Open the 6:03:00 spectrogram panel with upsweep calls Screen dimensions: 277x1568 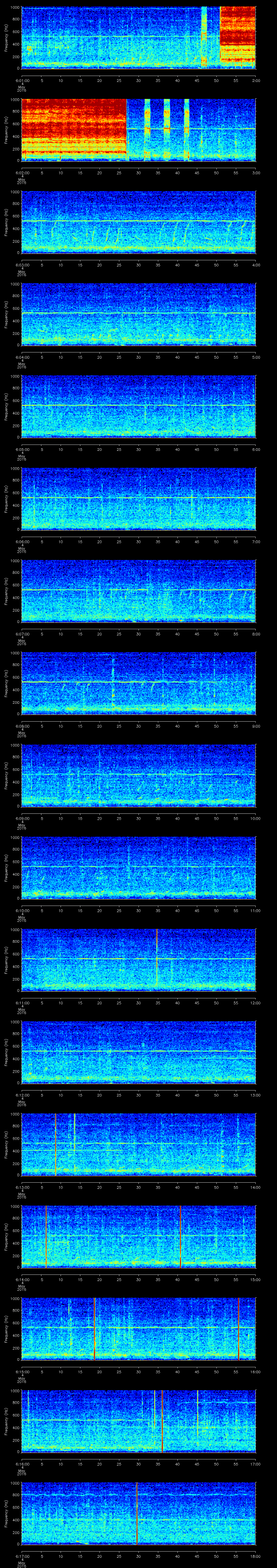(x=139, y=222)
